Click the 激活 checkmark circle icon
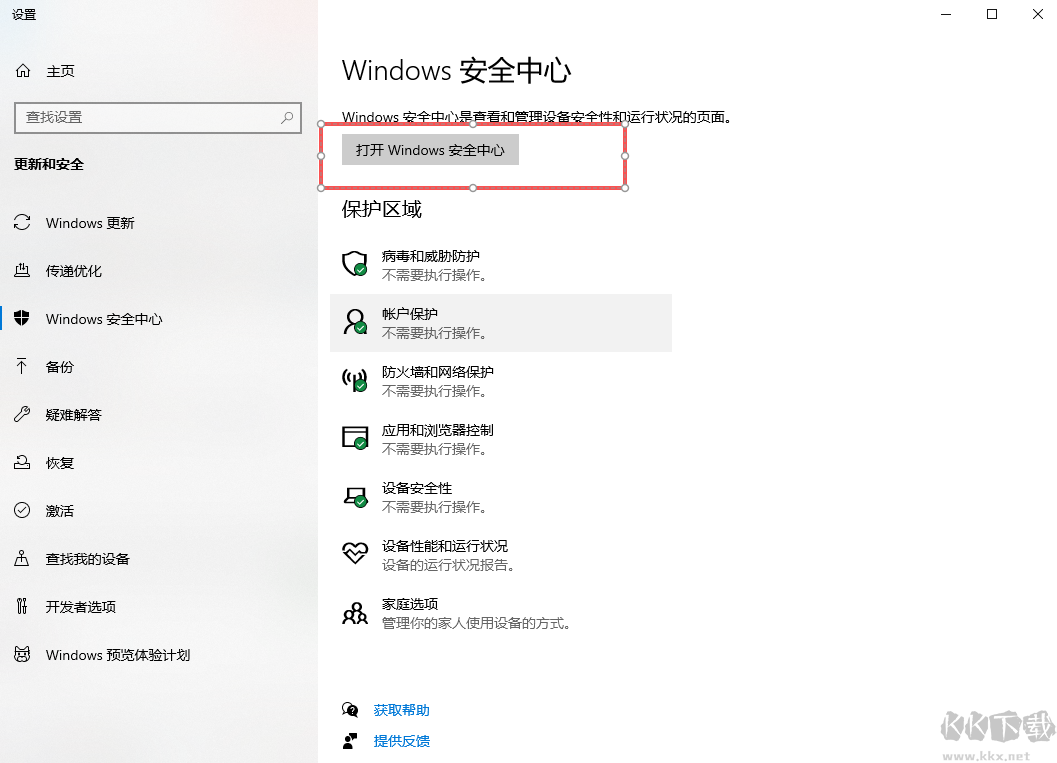Image resolution: width=1057 pixels, height=763 pixels. point(22,510)
